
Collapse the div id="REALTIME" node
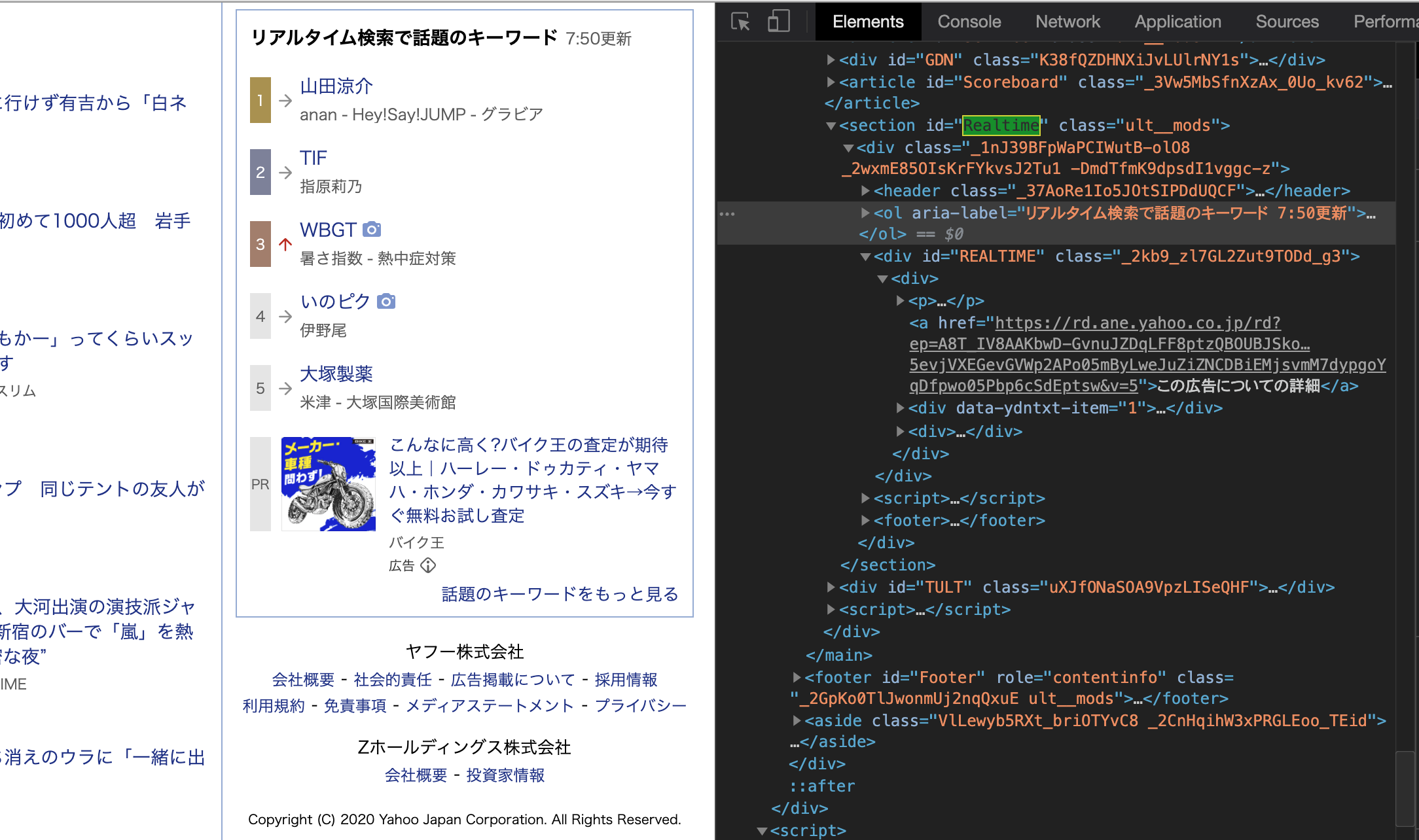pos(865,256)
